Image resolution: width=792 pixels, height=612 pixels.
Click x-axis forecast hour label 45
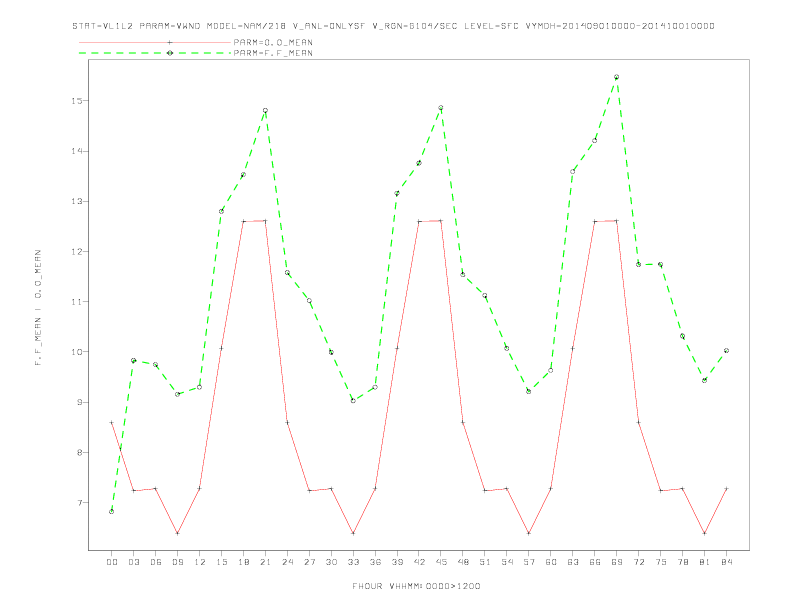click(x=441, y=562)
